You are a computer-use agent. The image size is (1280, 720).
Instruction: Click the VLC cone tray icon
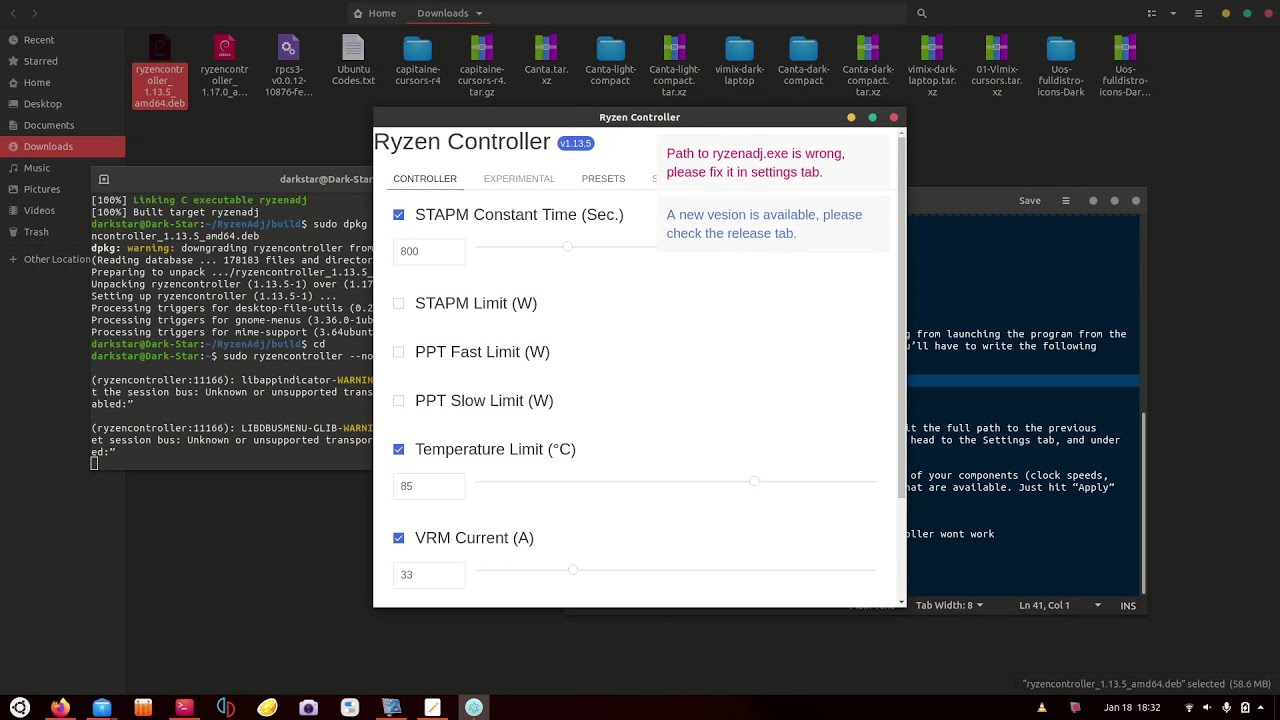[x=1042, y=708]
